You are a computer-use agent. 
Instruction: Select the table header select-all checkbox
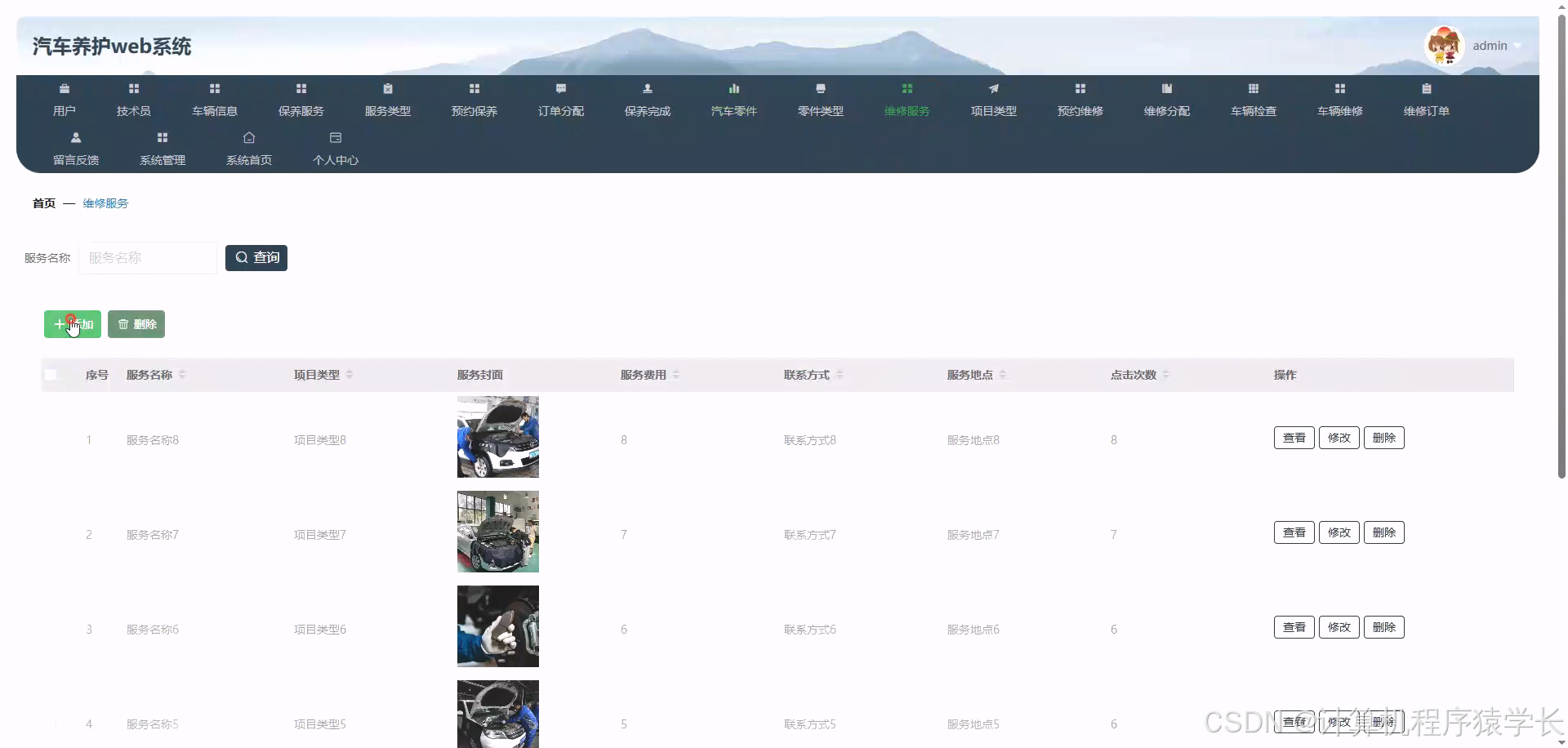pos(51,375)
